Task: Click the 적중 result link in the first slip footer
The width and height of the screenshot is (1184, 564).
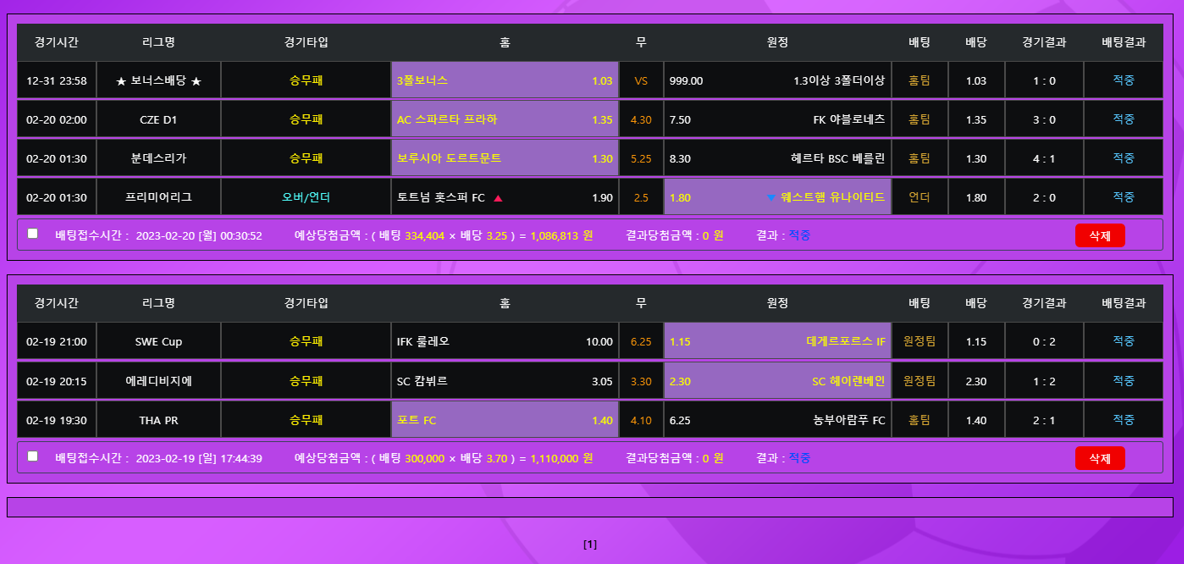Action: click(799, 235)
